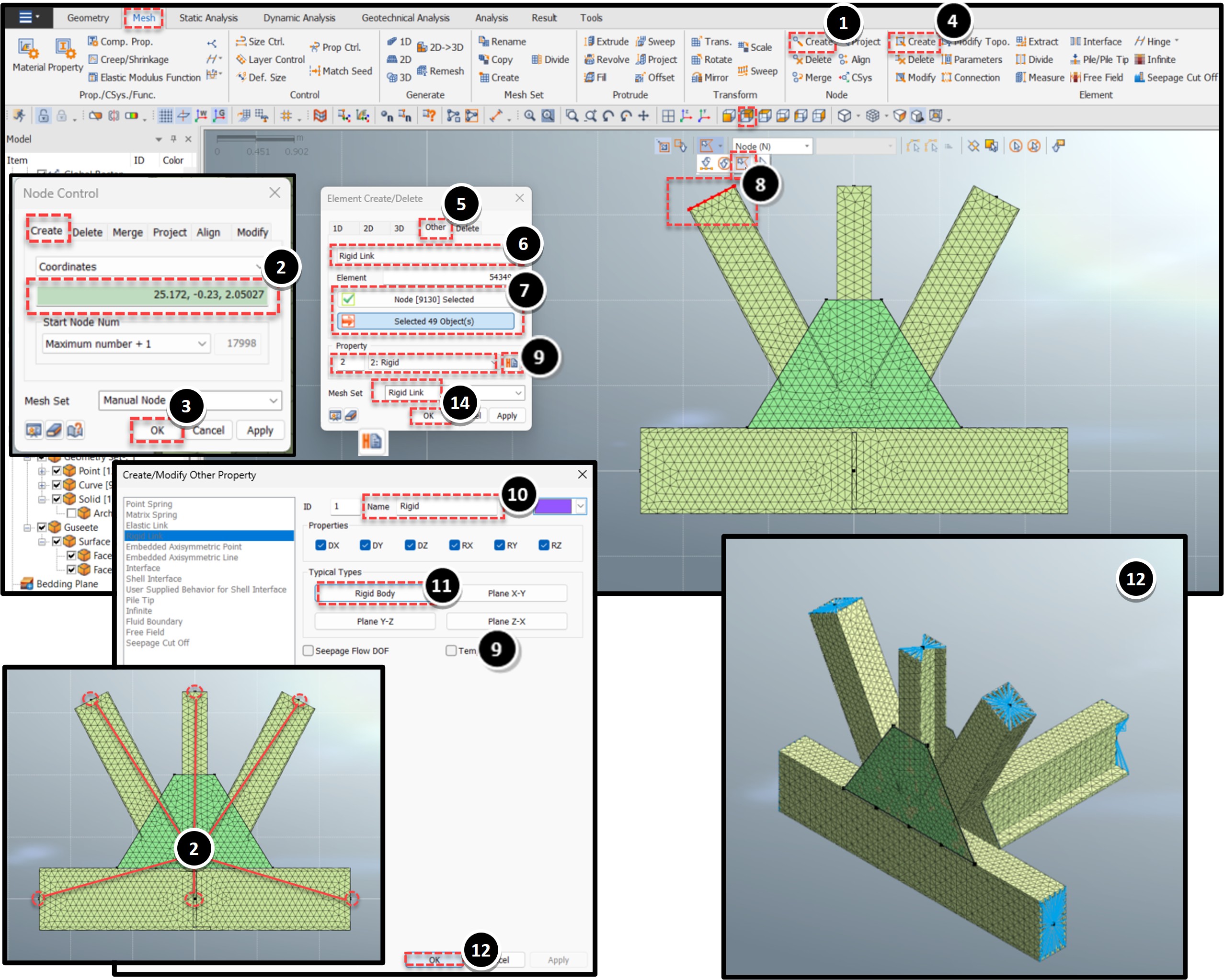Viewport: 1224px width, 980px height.
Task: Uncheck the DX degree of freedom
Action: click(x=321, y=545)
